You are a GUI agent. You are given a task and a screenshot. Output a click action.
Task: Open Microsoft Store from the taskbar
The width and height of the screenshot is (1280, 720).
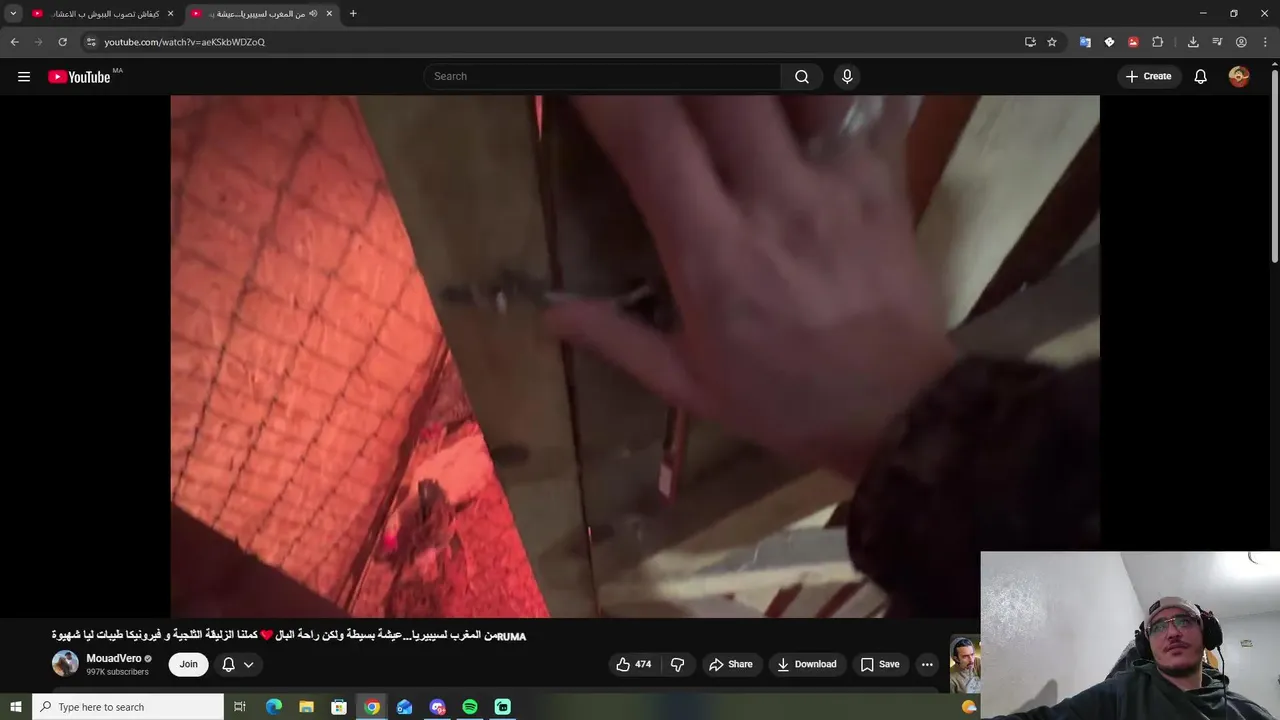[x=339, y=707]
